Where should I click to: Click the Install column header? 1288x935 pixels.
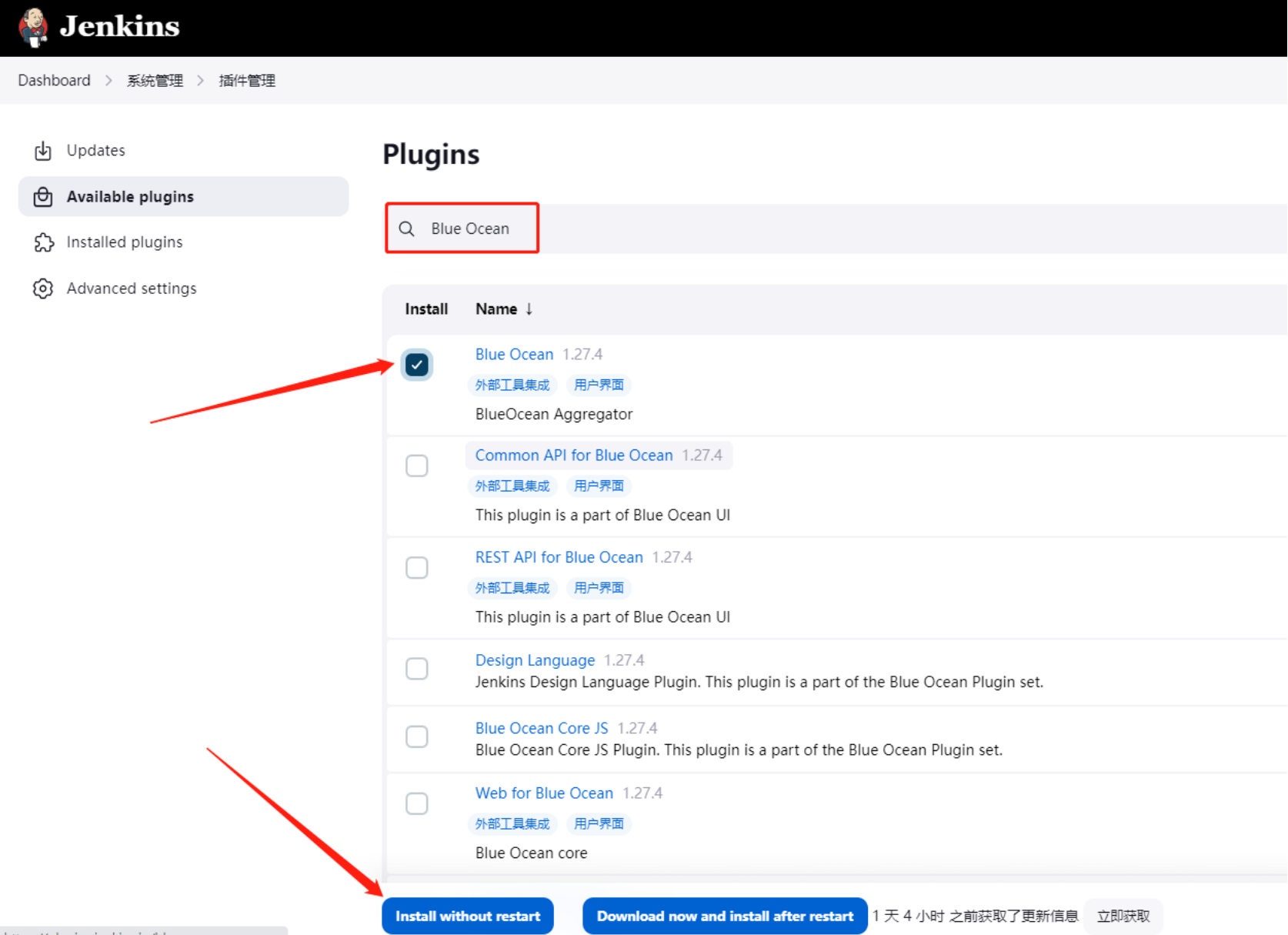[426, 309]
